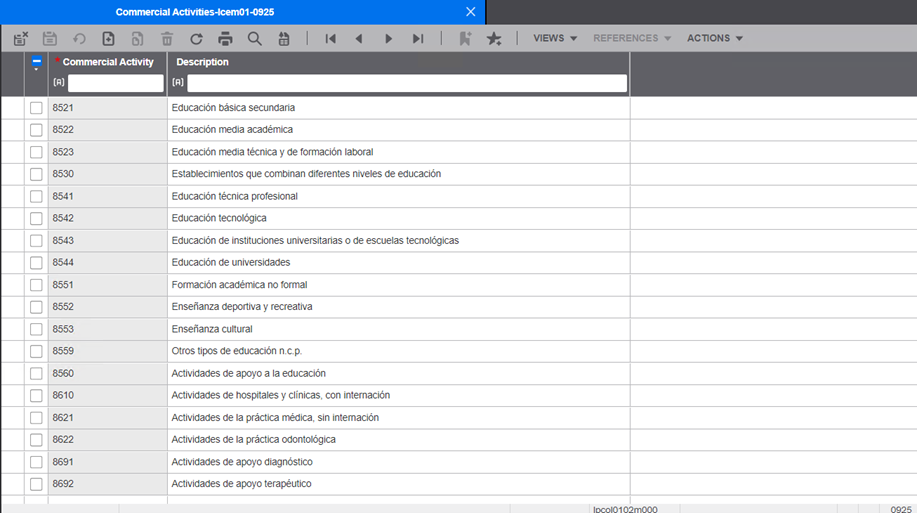This screenshot has width=917, height=513.
Task: Go to the first record
Action: click(330, 38)
